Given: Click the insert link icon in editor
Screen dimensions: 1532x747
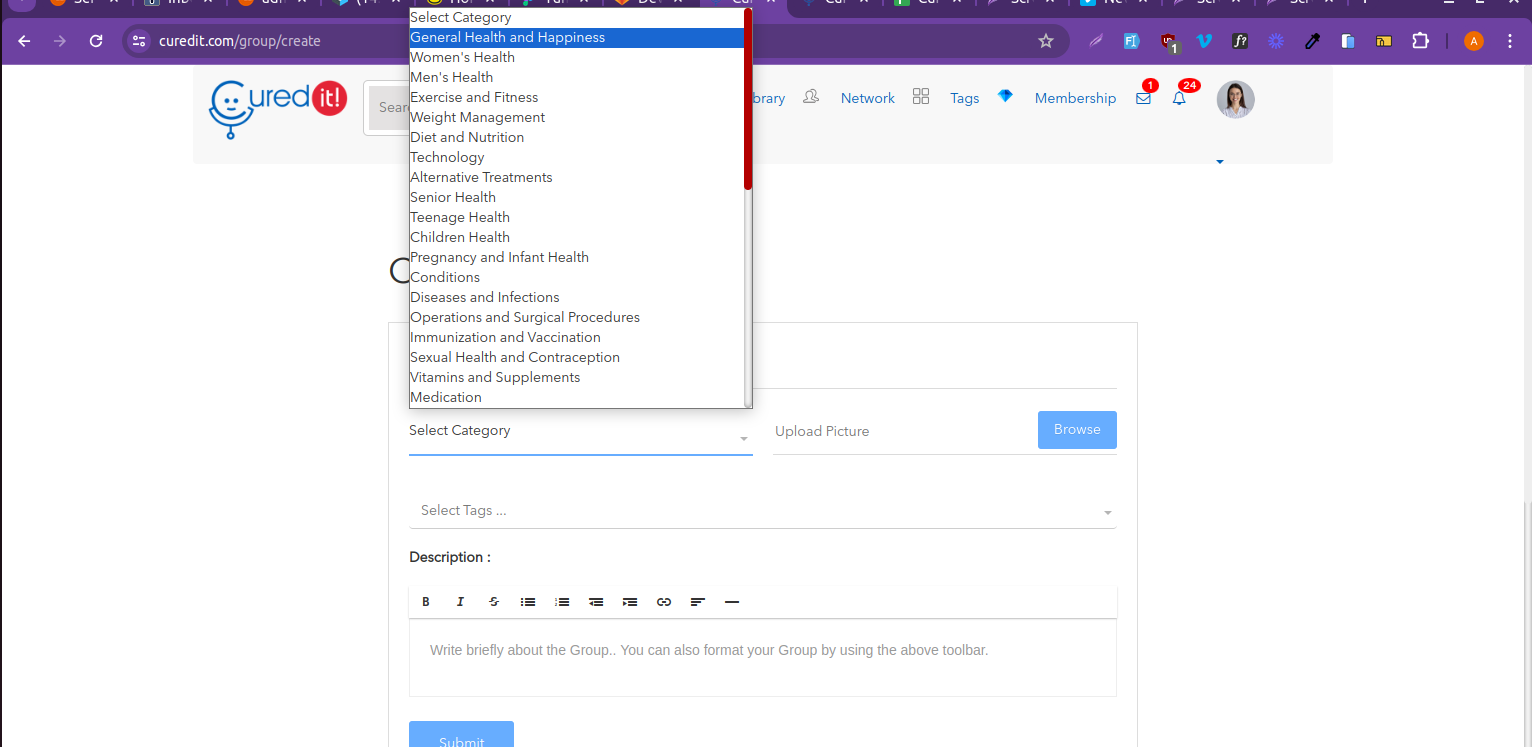Looking at the screenshot, I should [664, 602].
